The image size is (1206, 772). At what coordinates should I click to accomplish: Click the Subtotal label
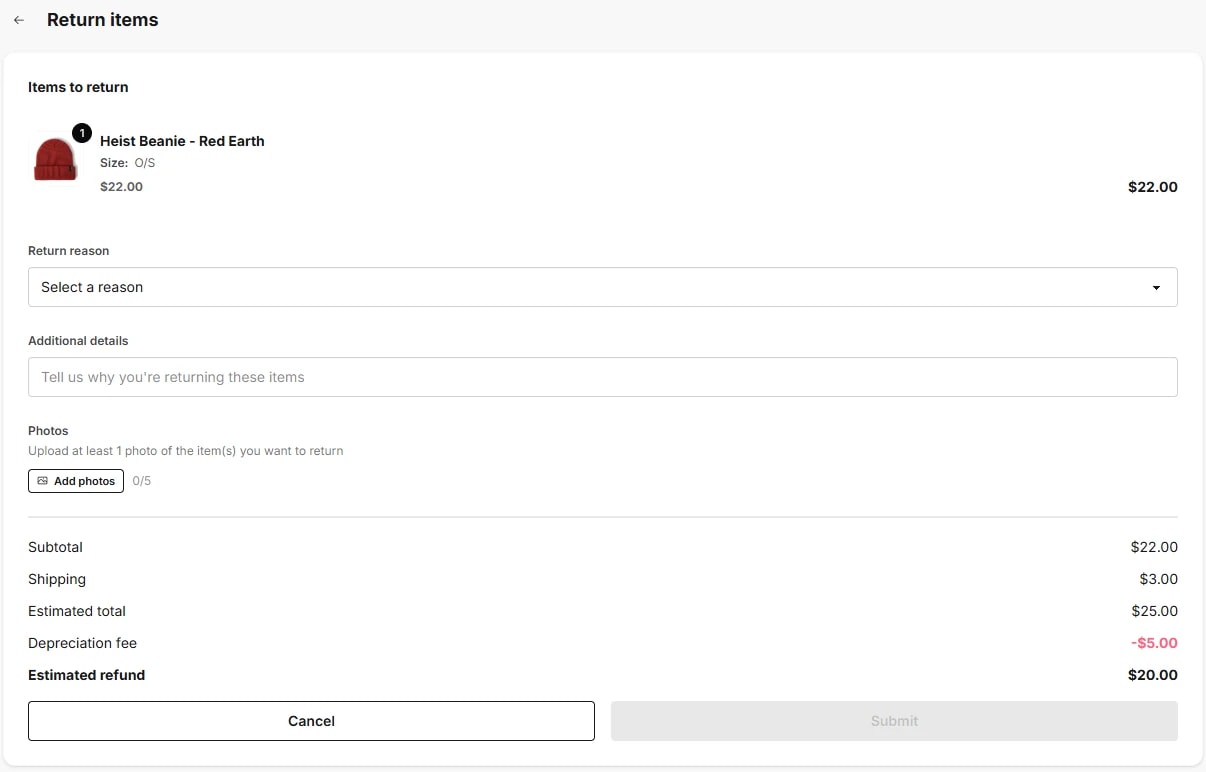[x=55, y=547]
